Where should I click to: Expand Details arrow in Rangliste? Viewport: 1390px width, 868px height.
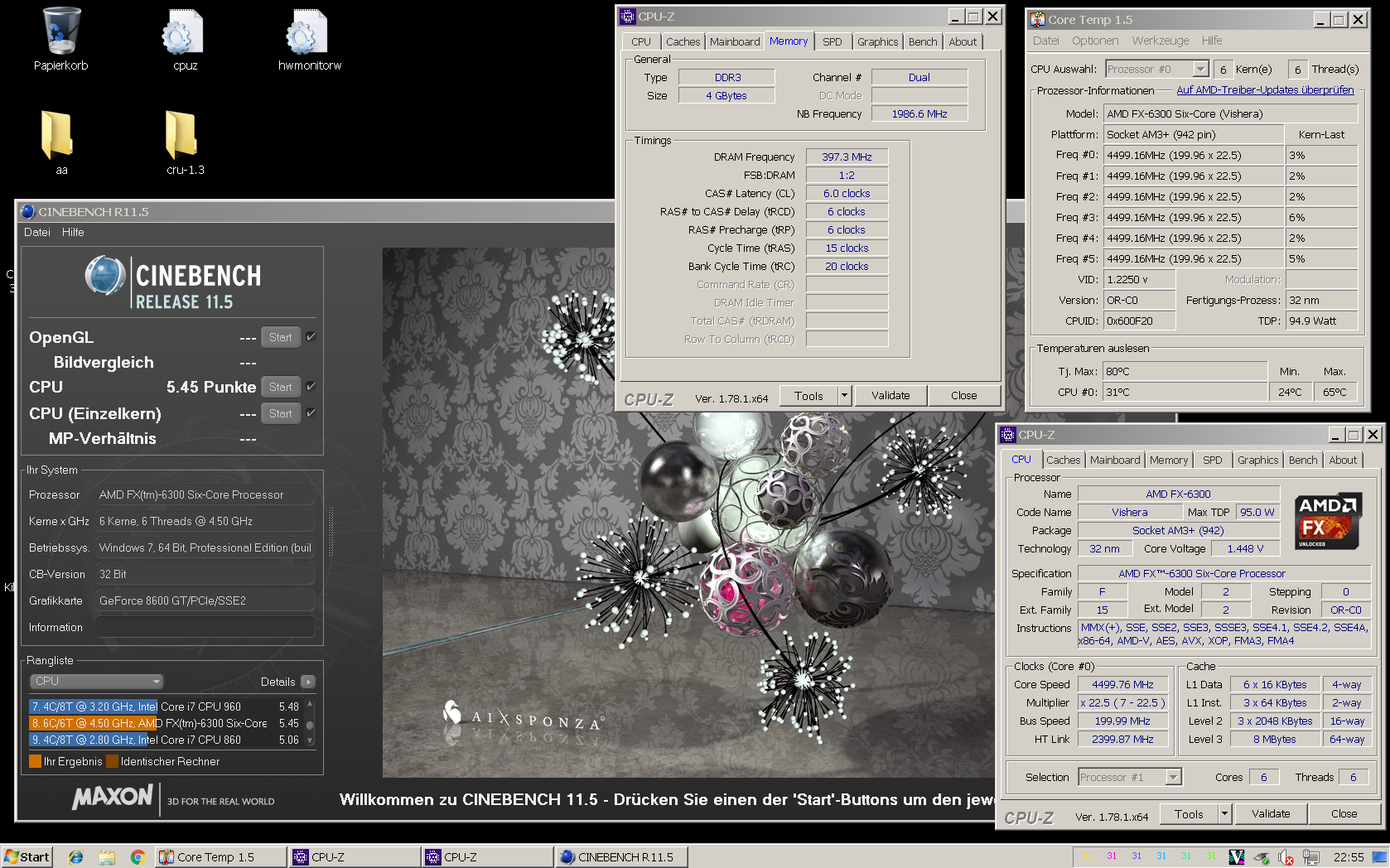tap(308, 682)
